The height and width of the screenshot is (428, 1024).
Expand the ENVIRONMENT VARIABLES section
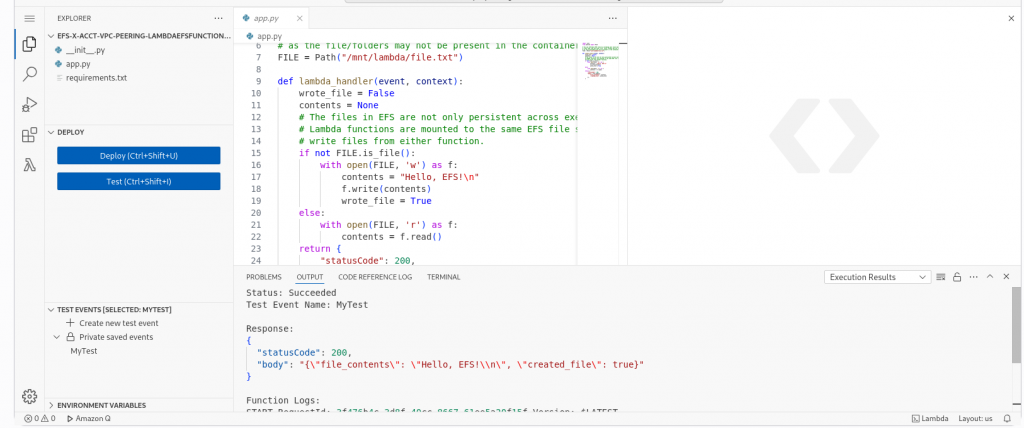click(52, 405)
